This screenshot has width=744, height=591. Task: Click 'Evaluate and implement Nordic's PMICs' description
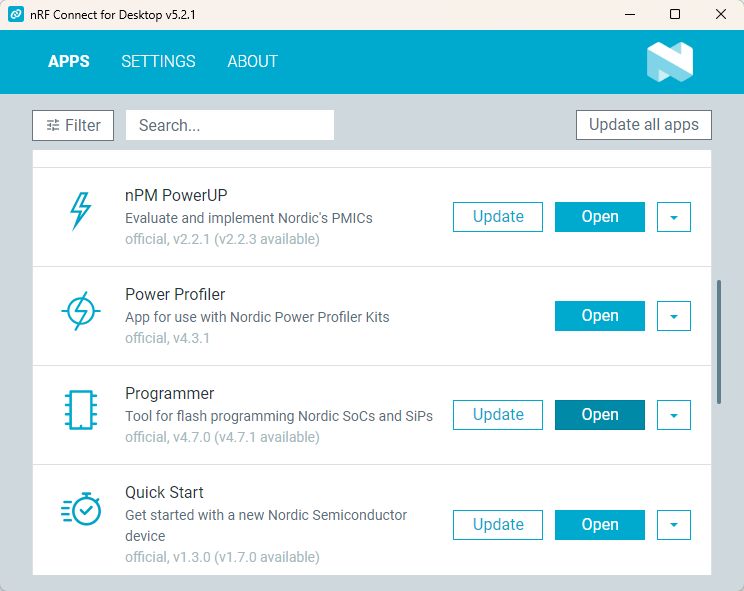249,218
